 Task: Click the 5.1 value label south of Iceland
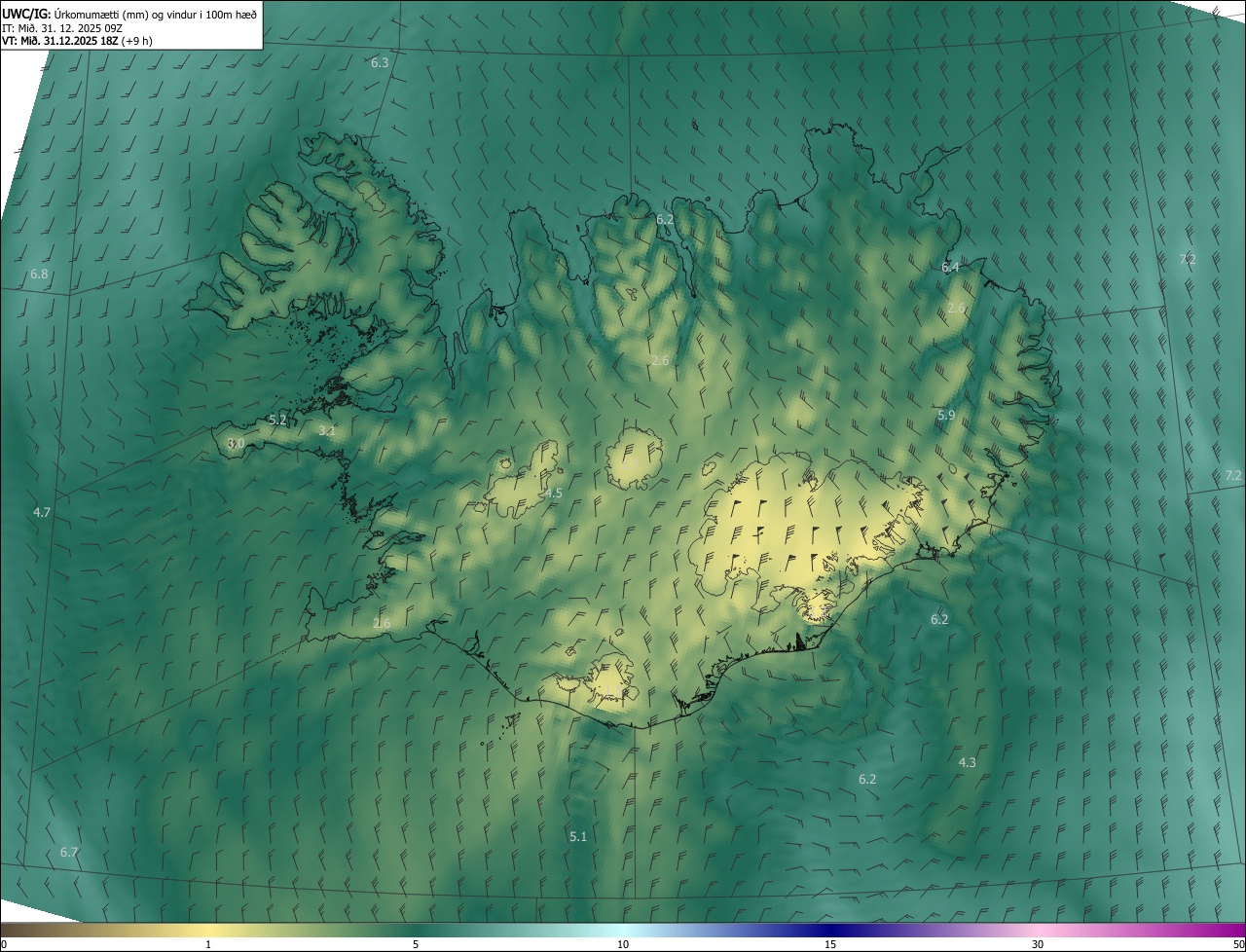pos(578,836)
